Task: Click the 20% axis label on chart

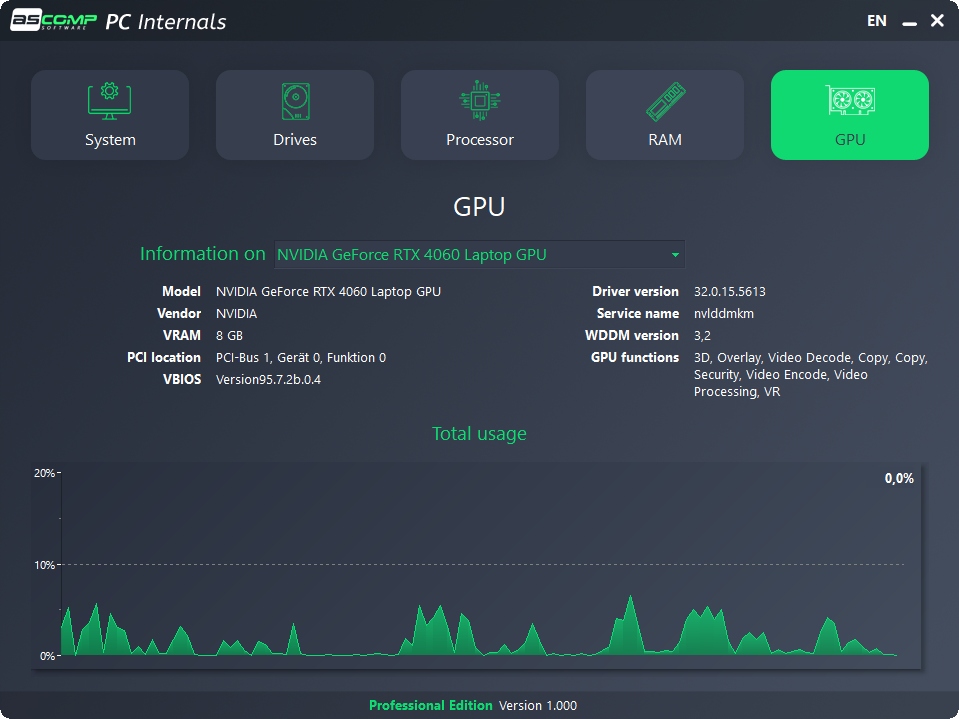Action: (x=45, y=473)
